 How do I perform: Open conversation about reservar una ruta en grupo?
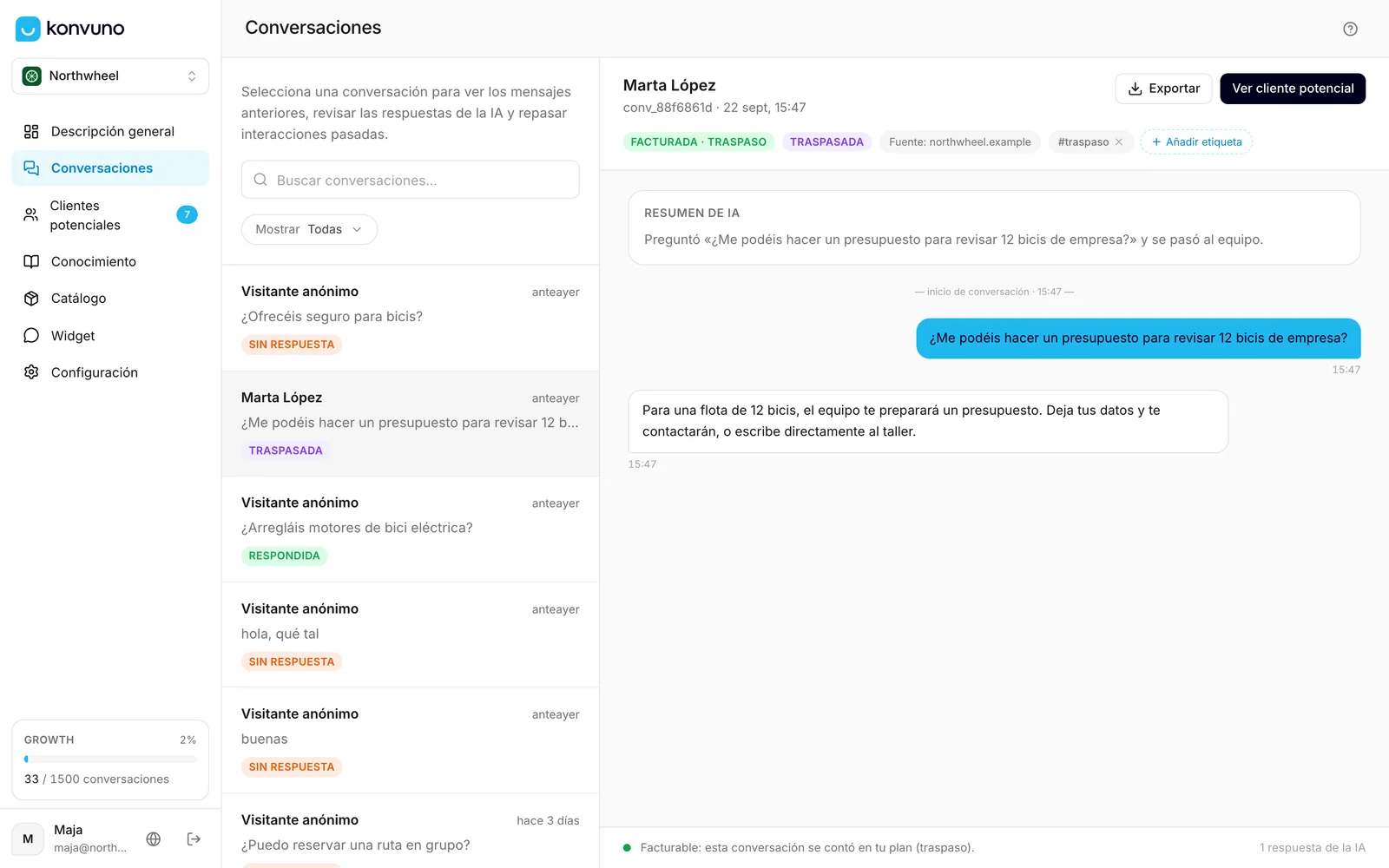[411, 832]
